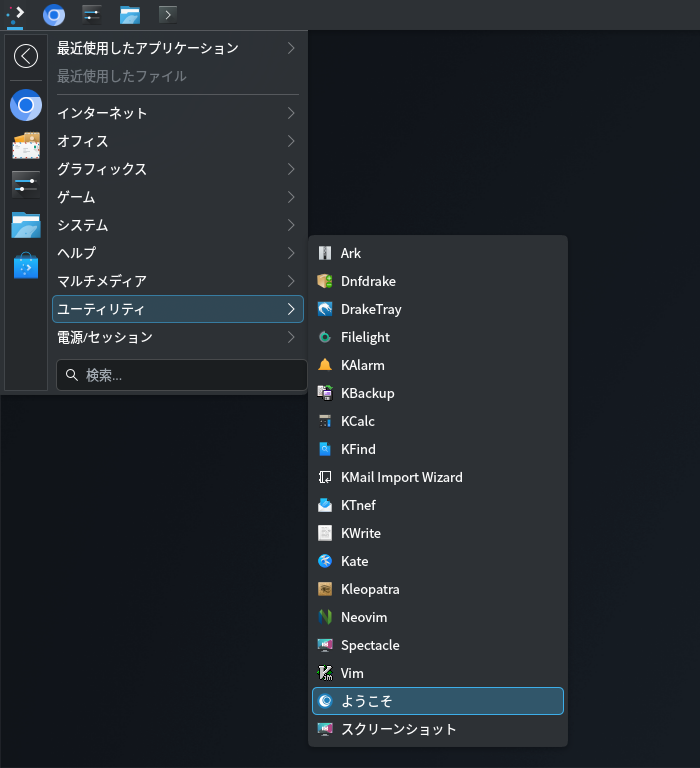This screenshot has height=768, width=700.
Task: Expand the マルチメディア category
Action: (178, 281)
